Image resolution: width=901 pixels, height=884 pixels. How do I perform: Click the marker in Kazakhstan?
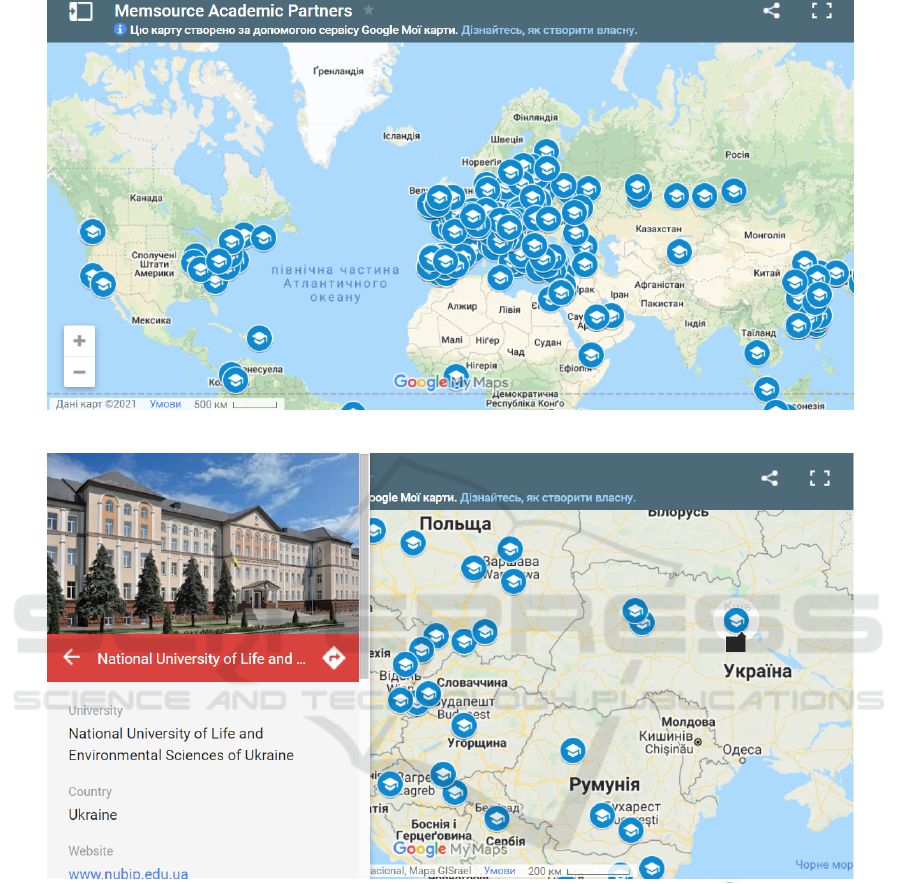[x=679, y=252]
